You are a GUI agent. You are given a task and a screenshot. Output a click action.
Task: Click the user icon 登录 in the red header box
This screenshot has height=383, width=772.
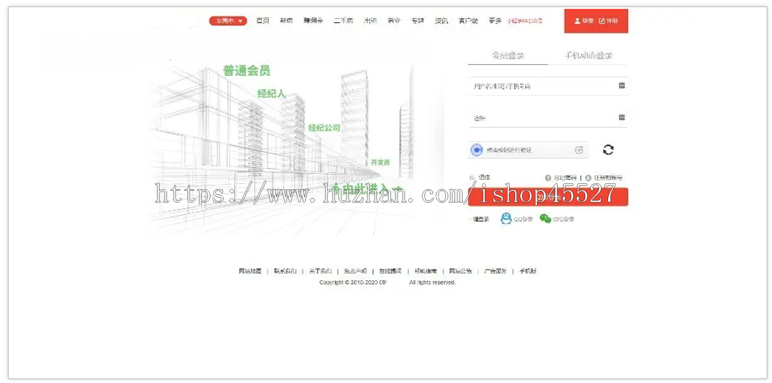(583, 21)
